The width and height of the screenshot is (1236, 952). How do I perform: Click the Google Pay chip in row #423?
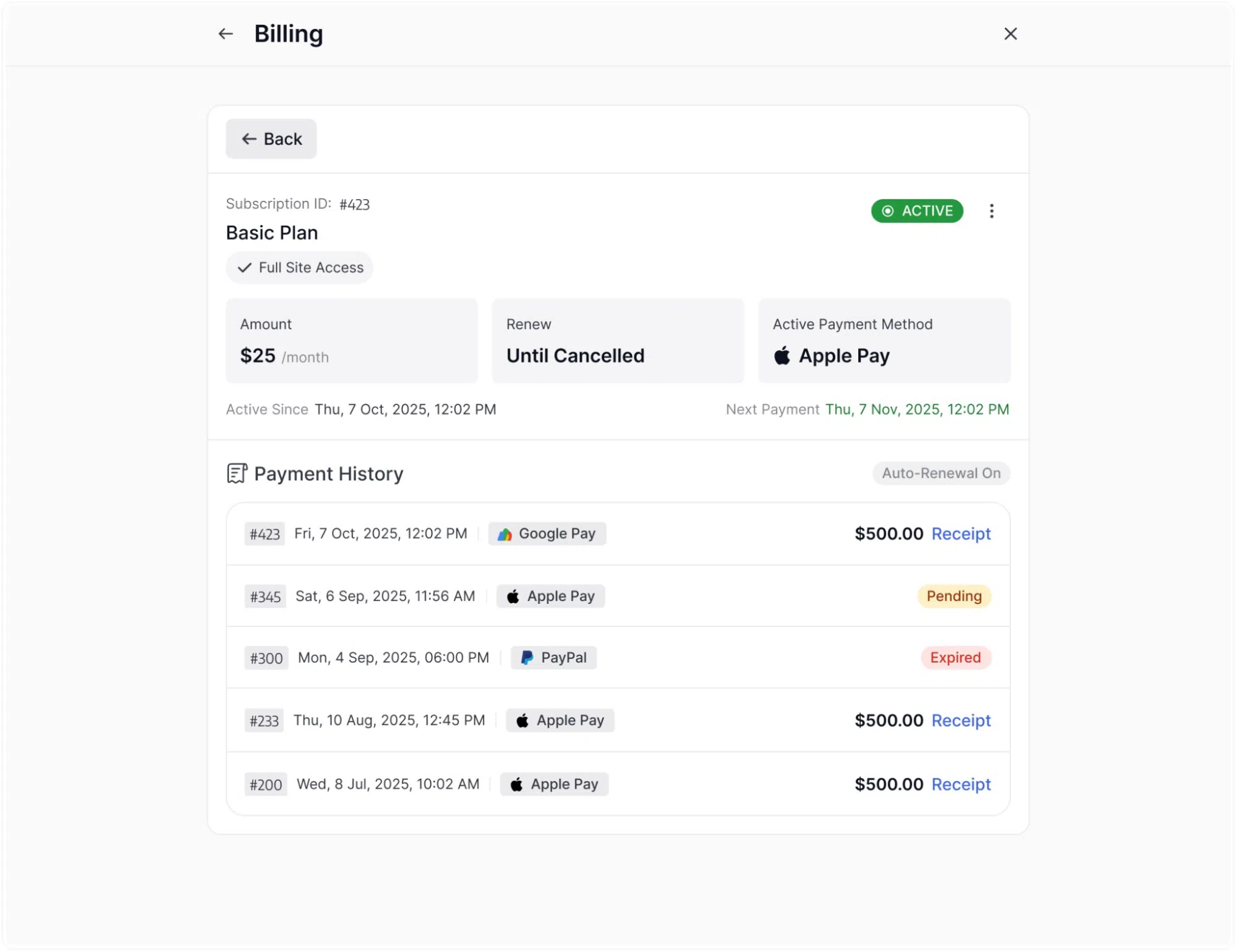tap(547, 534)
